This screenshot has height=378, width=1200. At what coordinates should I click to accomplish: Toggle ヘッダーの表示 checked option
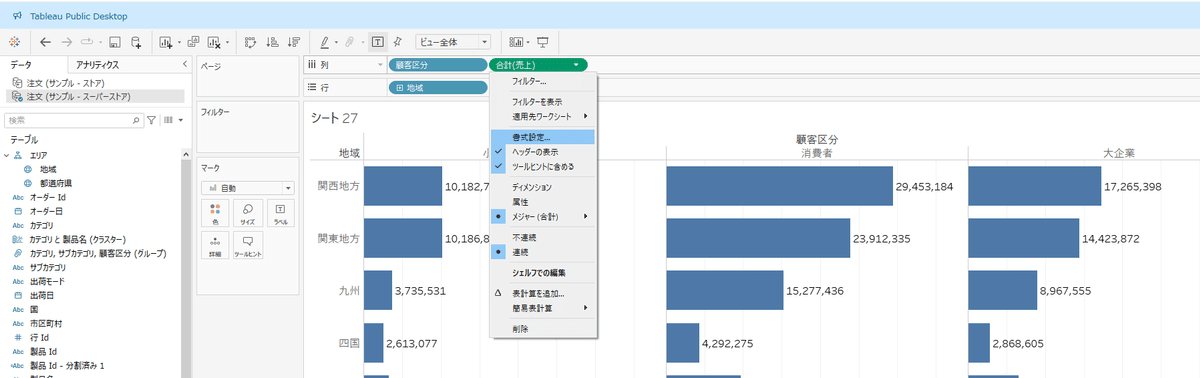(x=543, y=151)
